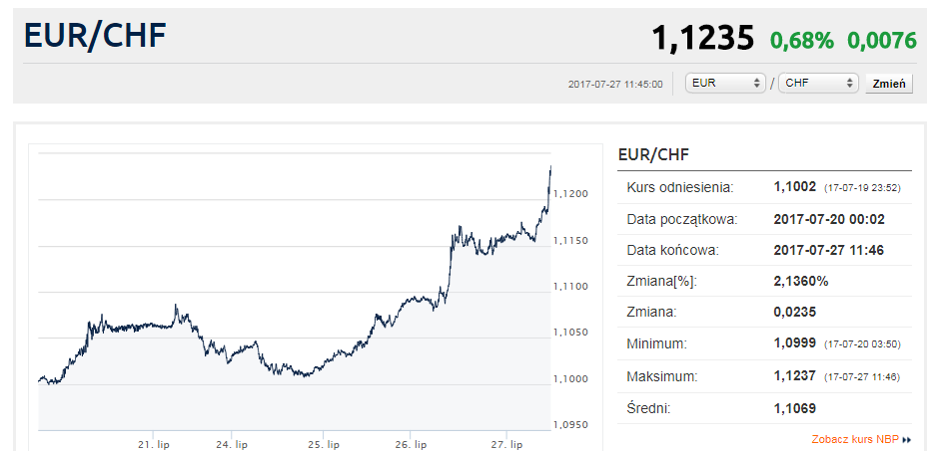Screen dimensions: 945x451
Task: Click the EUR/CHF page heading
Action: [x=95, y=36]
